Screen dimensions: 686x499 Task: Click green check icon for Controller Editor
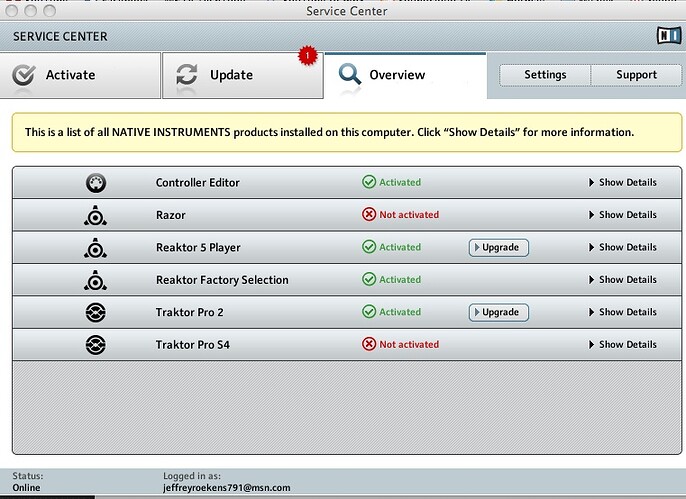point(369,182)
